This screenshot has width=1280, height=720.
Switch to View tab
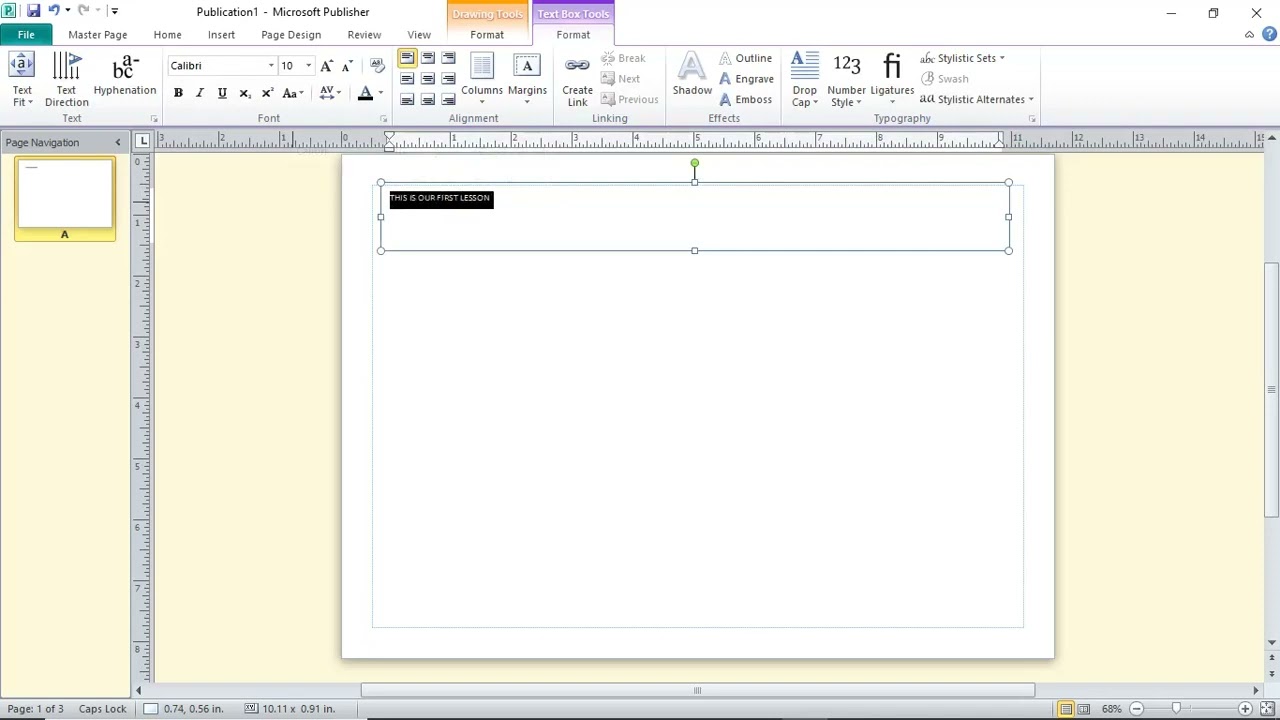pos(419,35)
